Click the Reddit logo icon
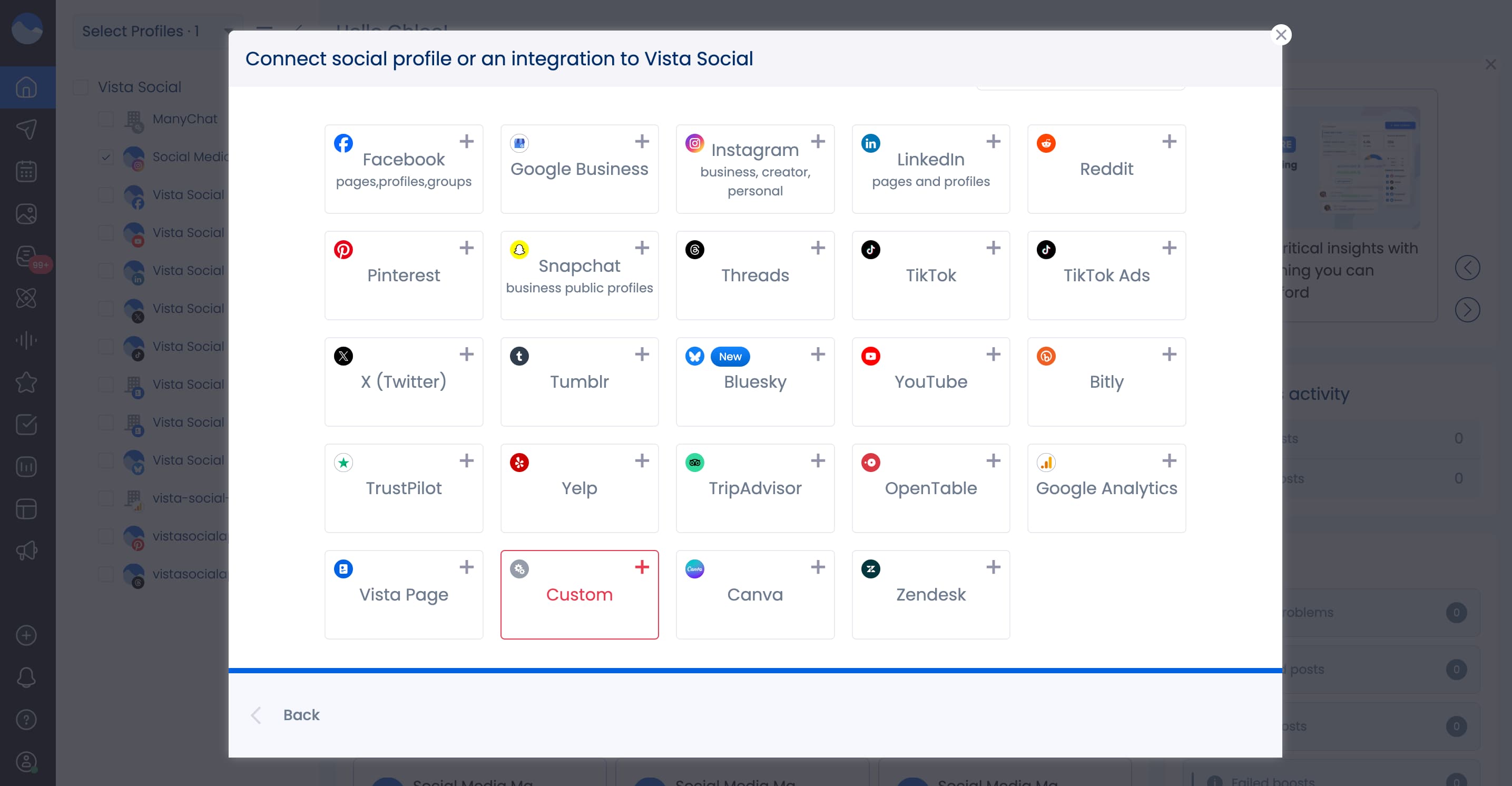Viewport: 1512px width, 786px height. (x=1046, y=143)
